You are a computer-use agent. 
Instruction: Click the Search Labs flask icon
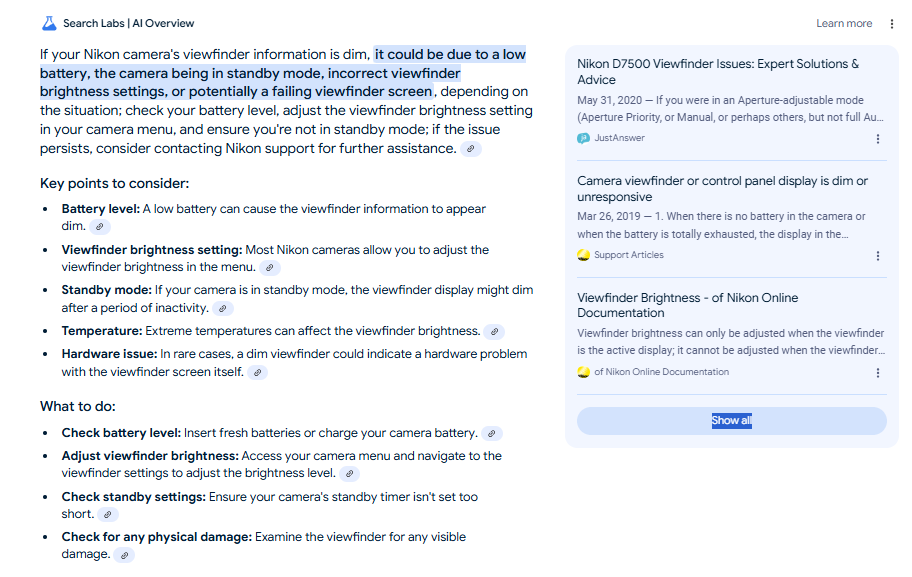49,23
